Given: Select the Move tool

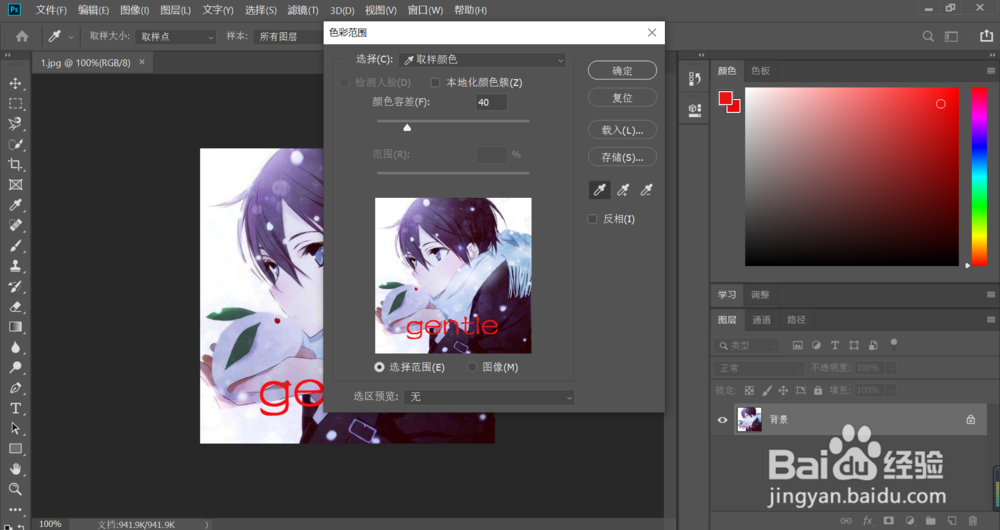Looking at the screenshot, I should 15,84.
